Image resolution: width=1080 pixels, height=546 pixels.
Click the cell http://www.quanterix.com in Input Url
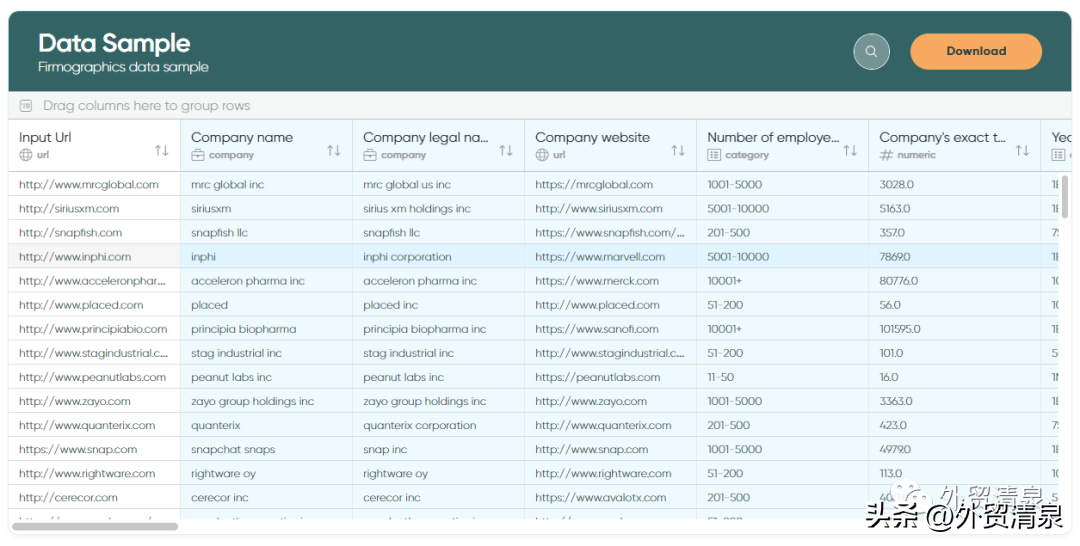[x=94, y=426]
